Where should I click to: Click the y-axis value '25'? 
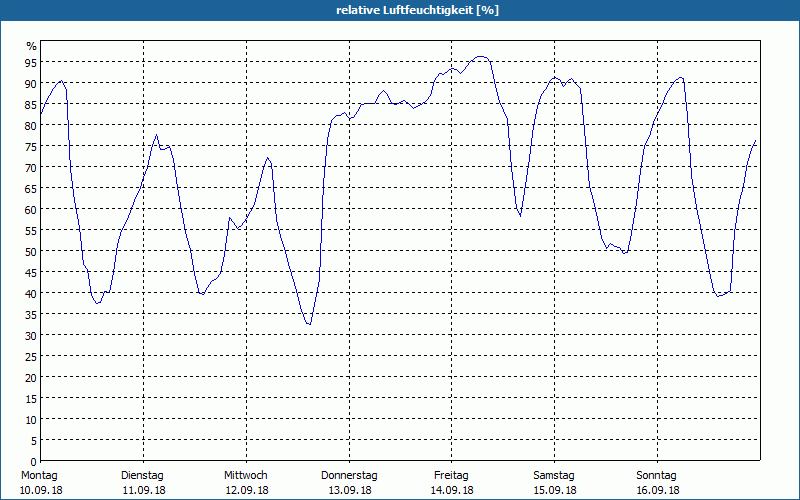tap(31, 357)
